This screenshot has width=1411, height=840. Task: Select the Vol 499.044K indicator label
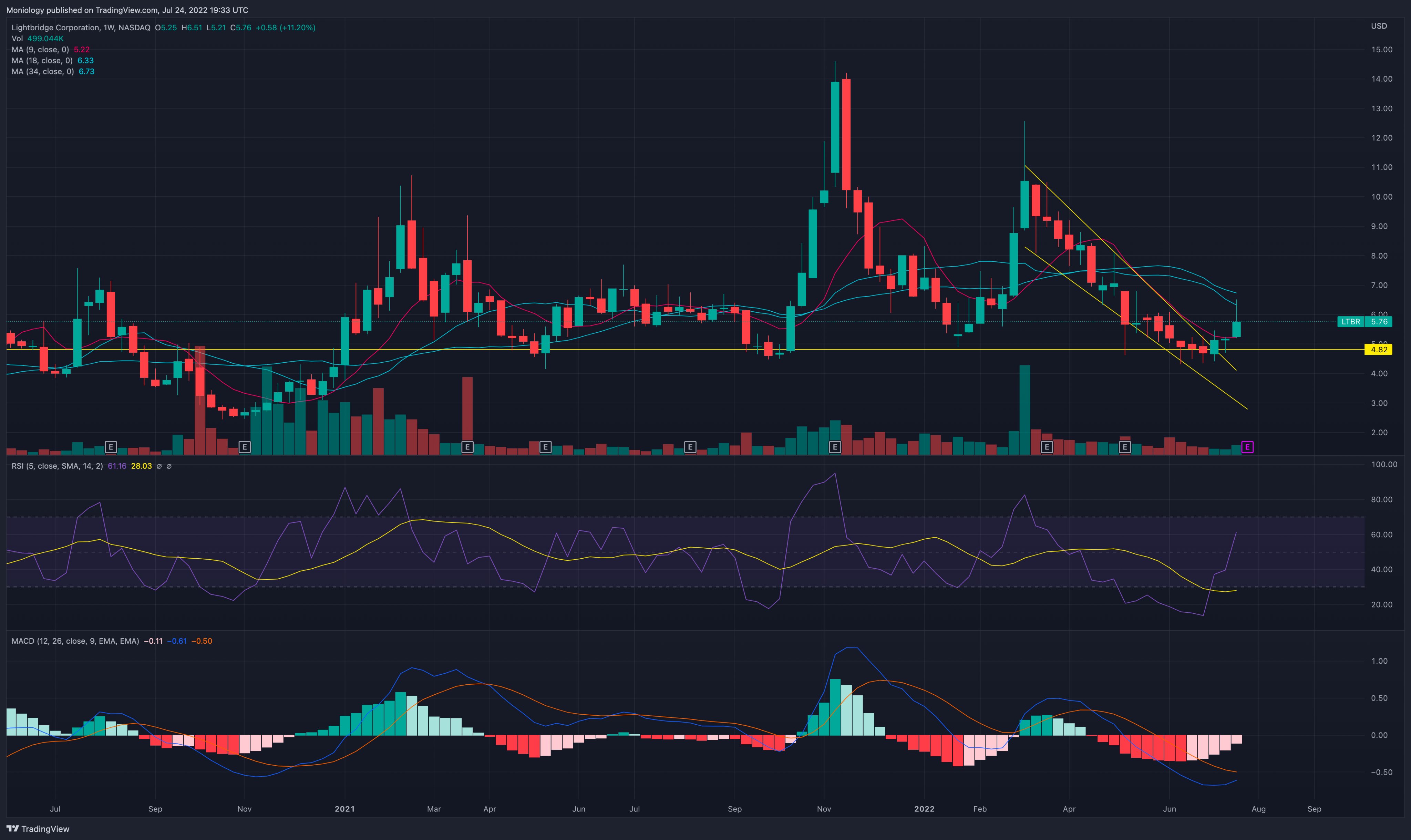click(x=37, y=39)
